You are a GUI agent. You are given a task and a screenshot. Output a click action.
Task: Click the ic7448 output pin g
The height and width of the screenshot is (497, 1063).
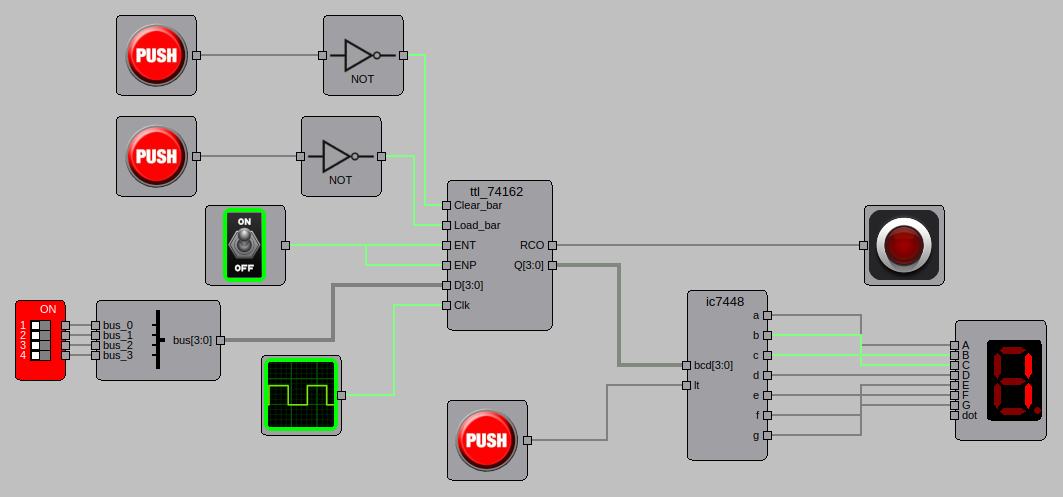pyautogui.click(x=767, y=435)
